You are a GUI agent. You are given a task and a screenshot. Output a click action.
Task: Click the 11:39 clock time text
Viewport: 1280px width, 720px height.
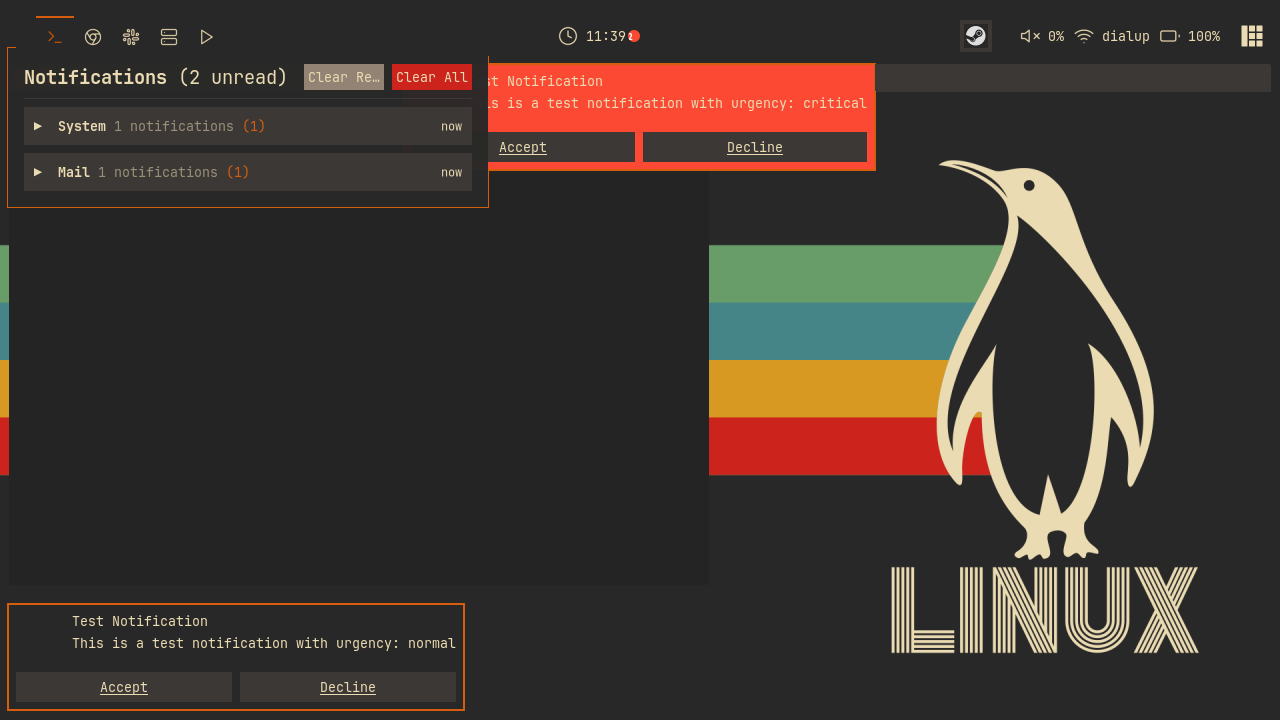(x=606, y=36)
